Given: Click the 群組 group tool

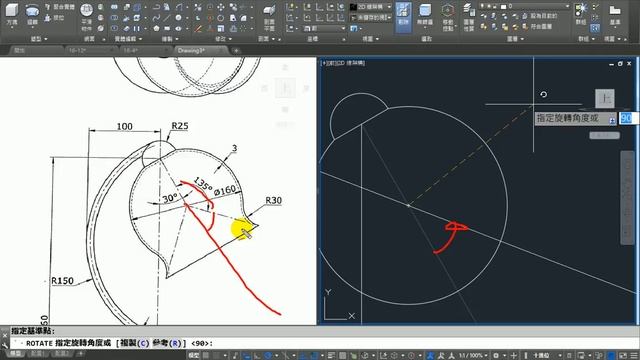Looking at the screenshot, I should (581, 15).
